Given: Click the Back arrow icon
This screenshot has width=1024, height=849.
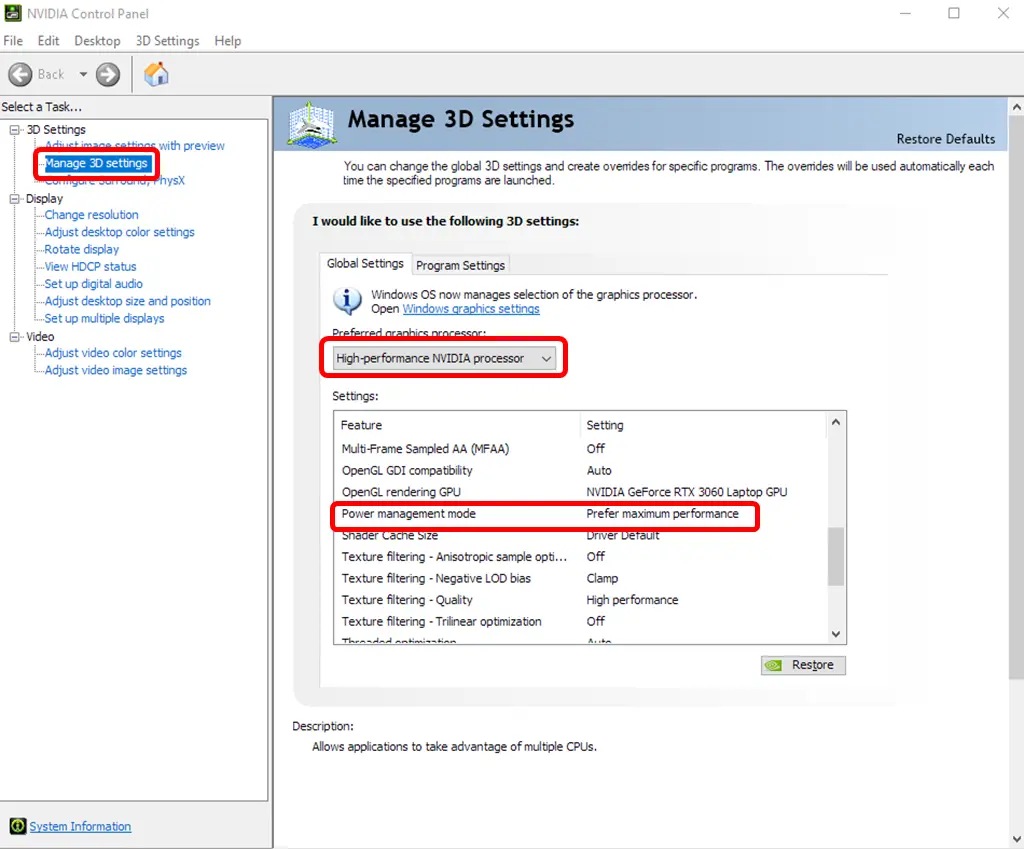Looking at the screenshot, I should coord(20,74).
